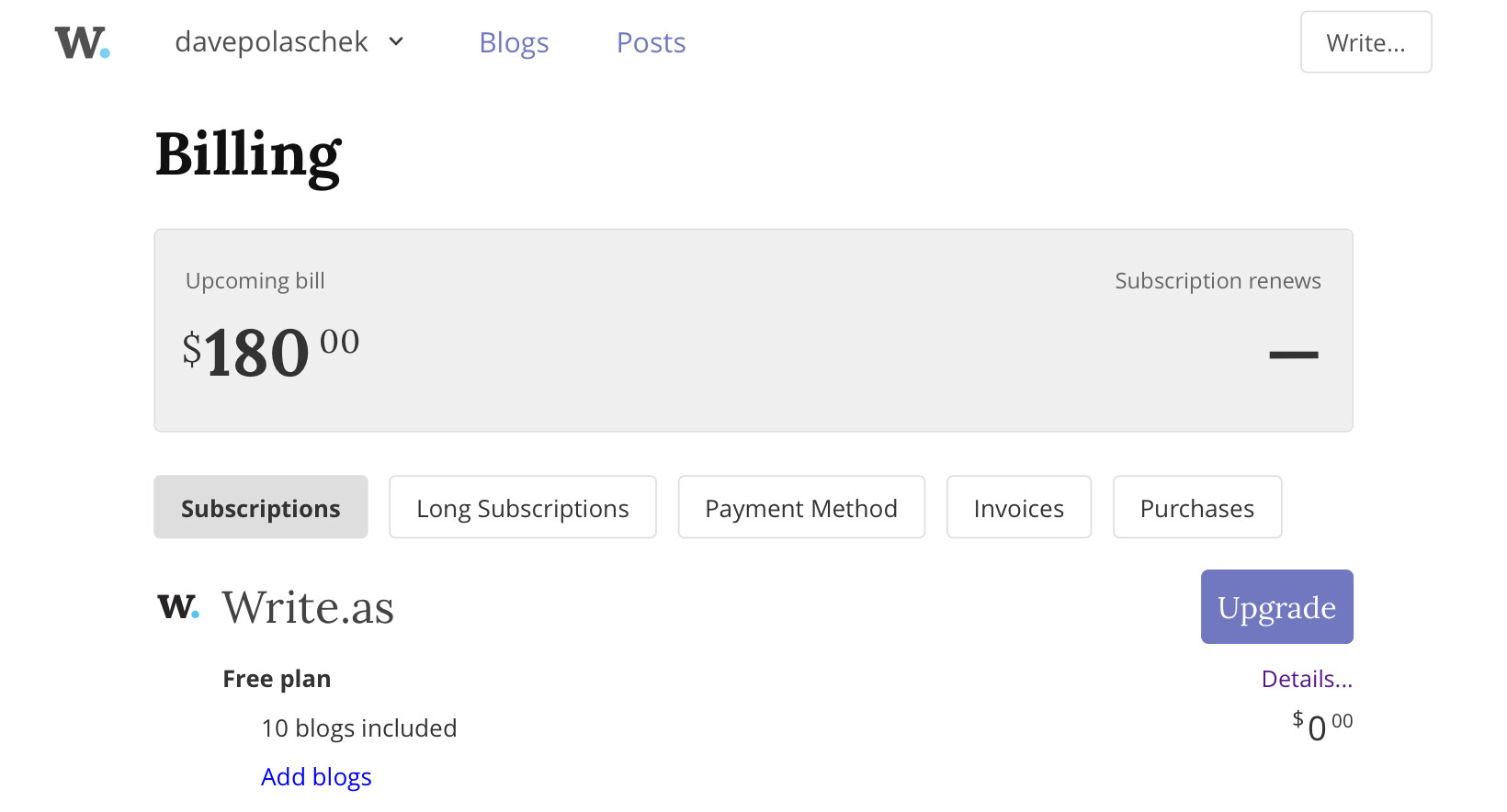Click the Add blogs link

click(316, 777)
